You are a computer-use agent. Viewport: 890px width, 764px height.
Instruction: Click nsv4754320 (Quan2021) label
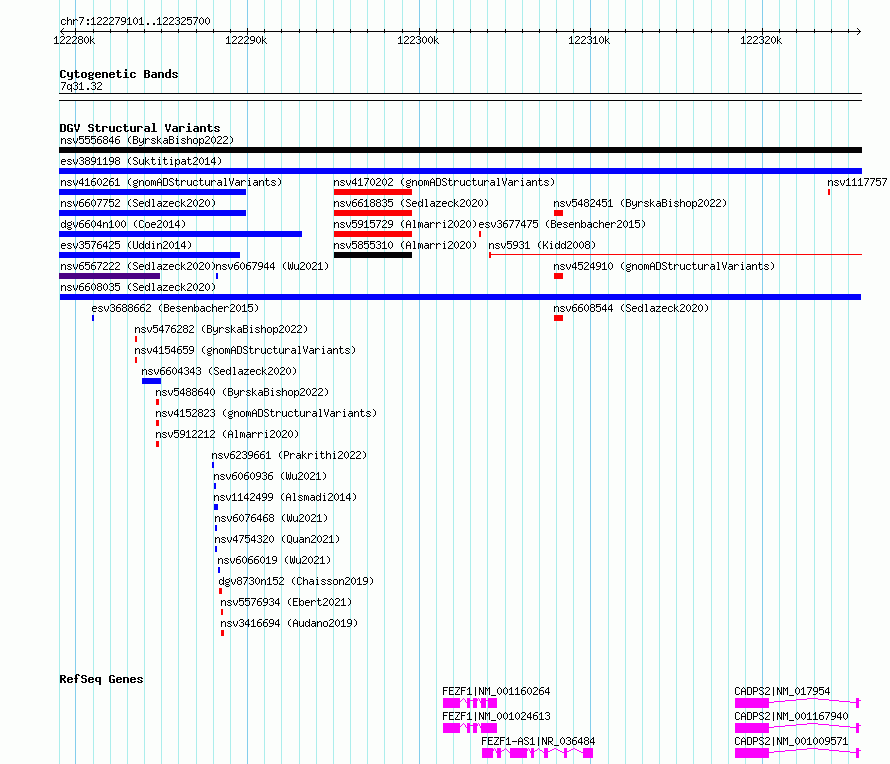click(277, 539)
